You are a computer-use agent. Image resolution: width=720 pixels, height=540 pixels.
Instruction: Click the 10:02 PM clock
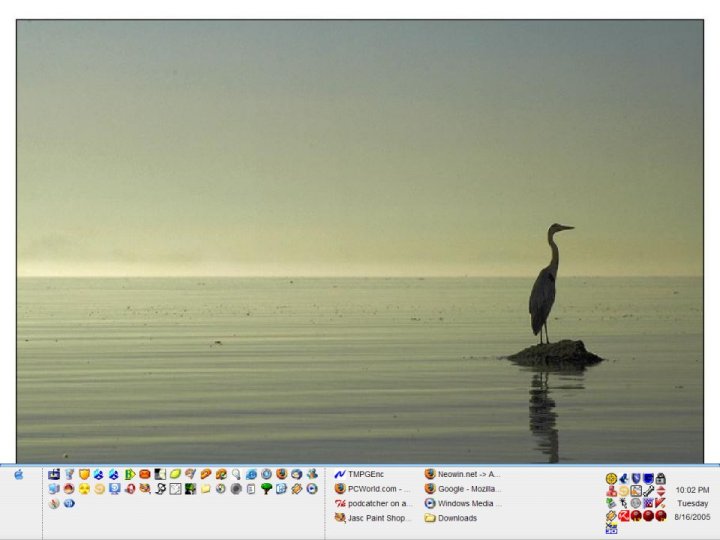coord(692,490)
